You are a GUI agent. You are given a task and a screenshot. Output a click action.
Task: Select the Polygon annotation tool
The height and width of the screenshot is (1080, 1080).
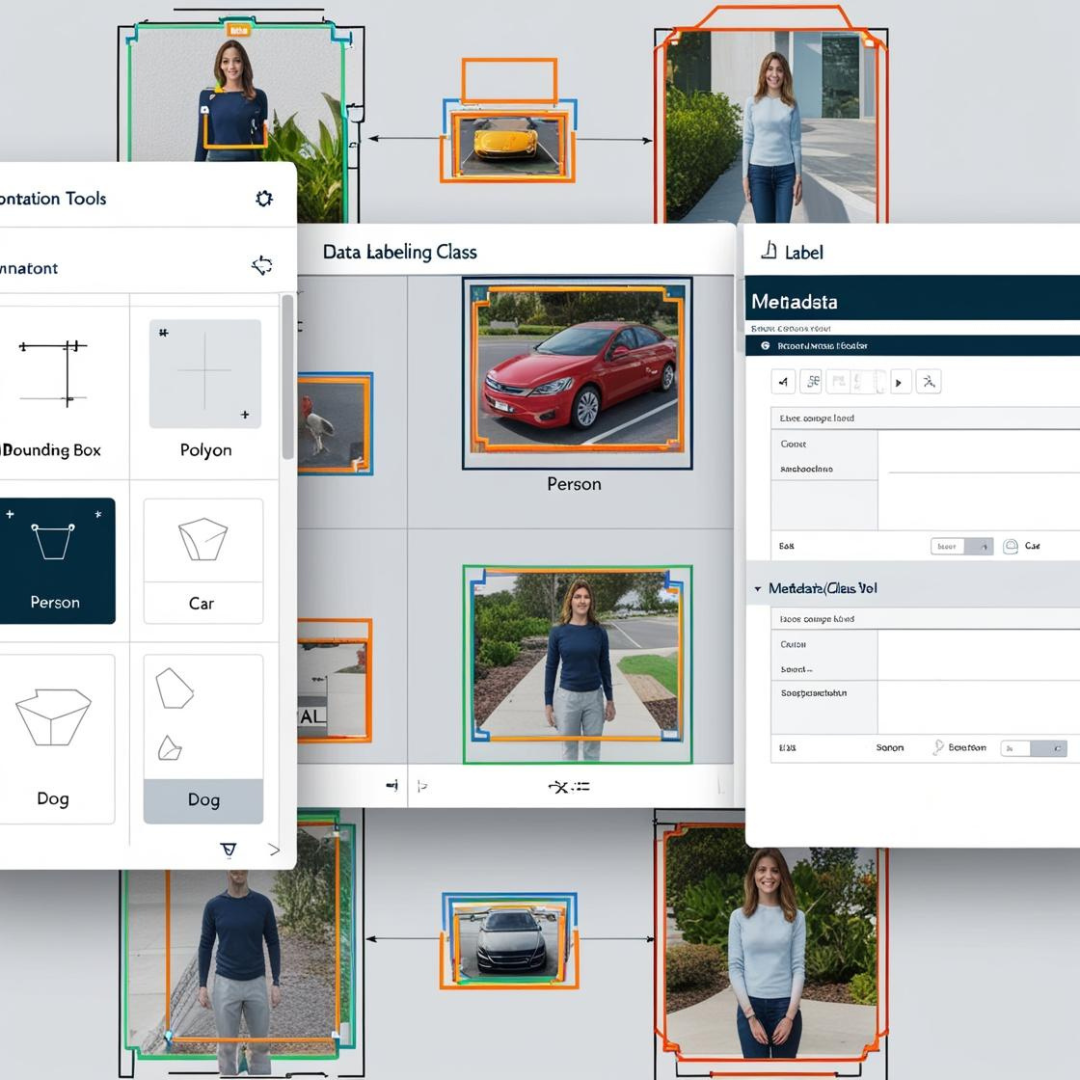(205, 392)
